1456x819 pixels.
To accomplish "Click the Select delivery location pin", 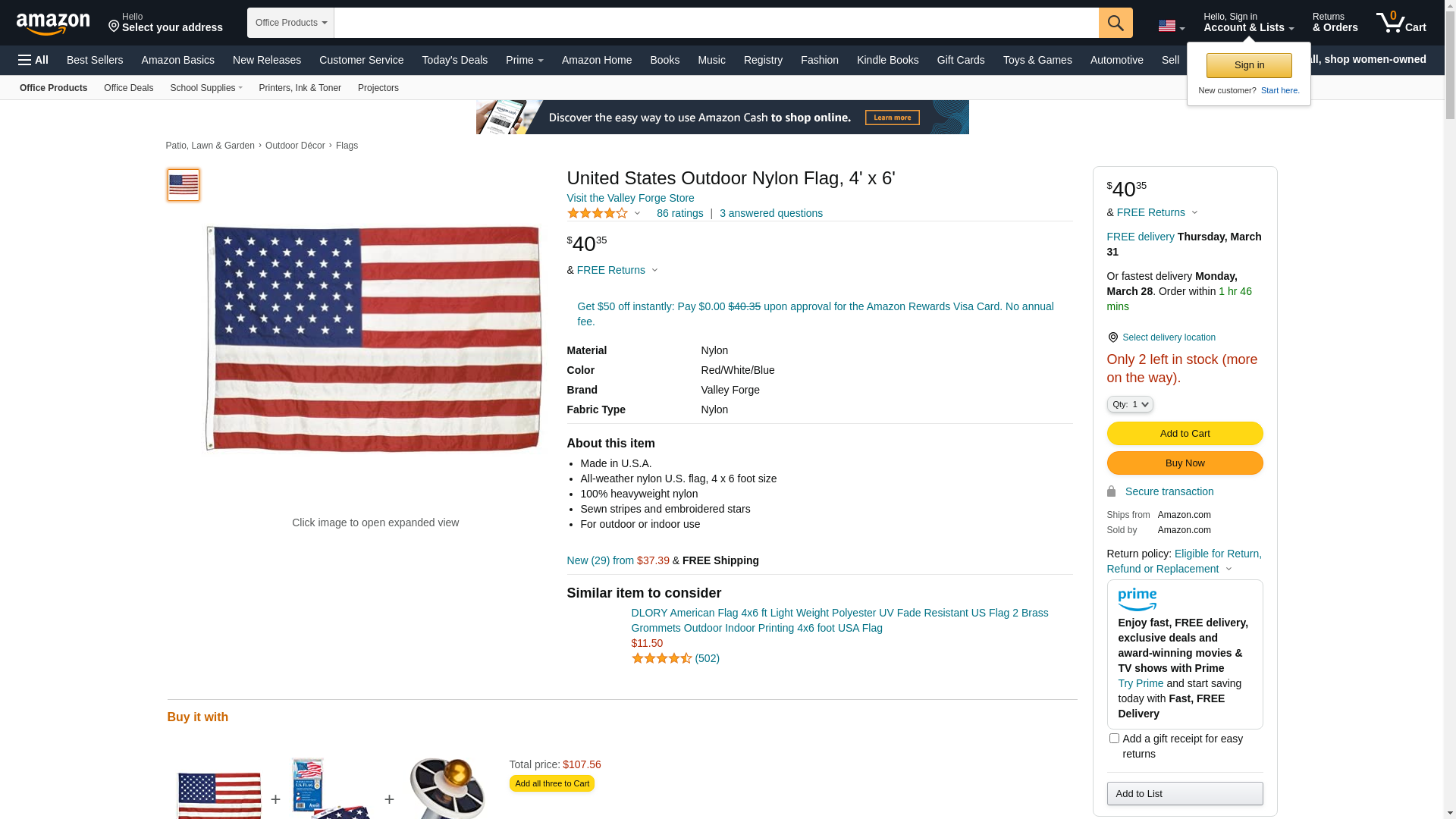I will [x=1112, y=337].
